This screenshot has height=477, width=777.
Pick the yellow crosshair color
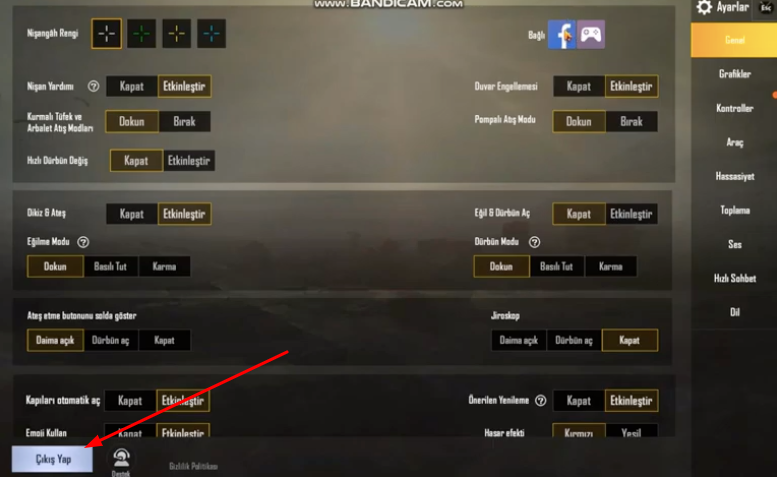point(176,34)
